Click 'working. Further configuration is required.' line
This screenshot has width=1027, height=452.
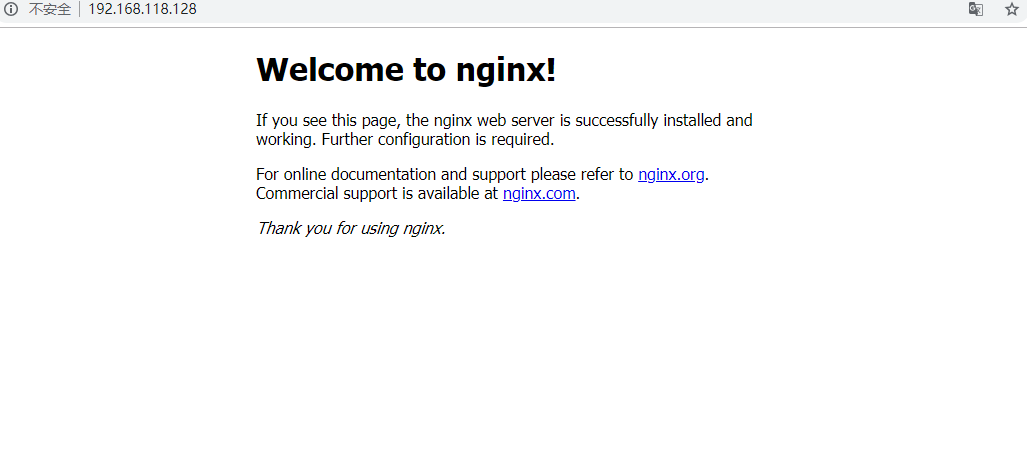point(405,140)
